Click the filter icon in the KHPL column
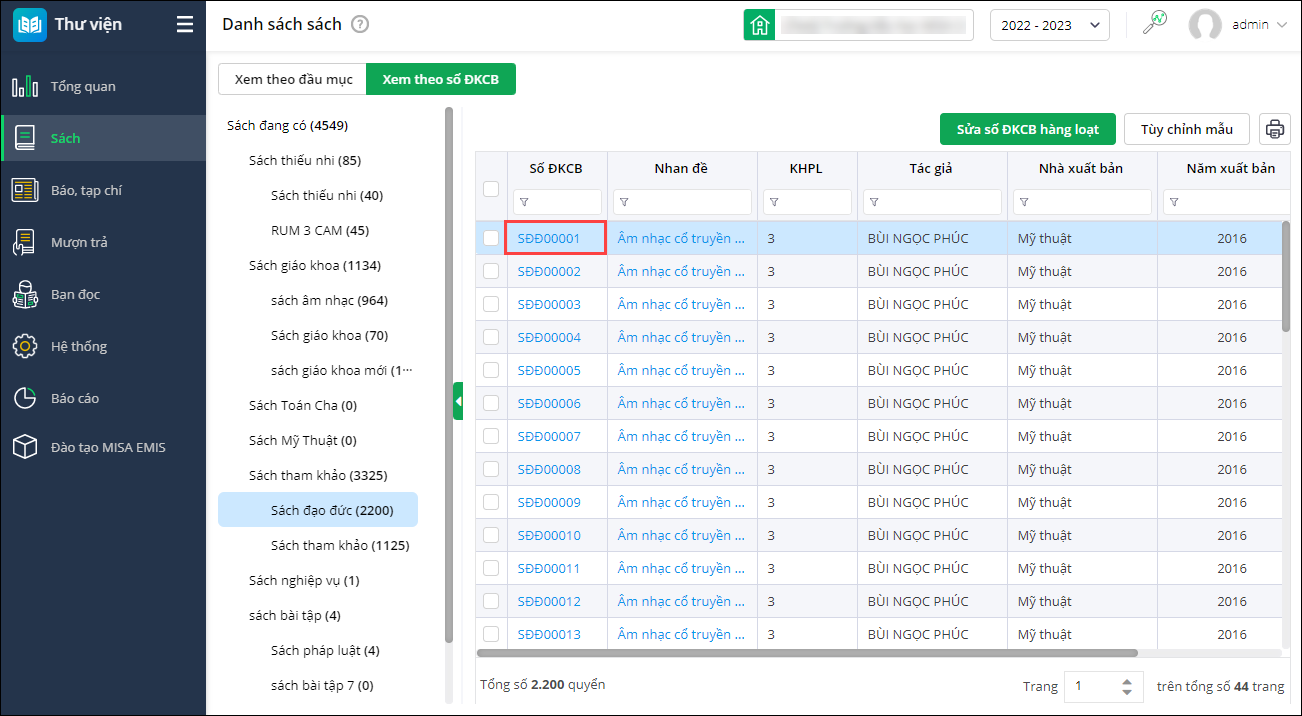The width and height of the screenshot is (1302, 716). (x=774, y=203)
